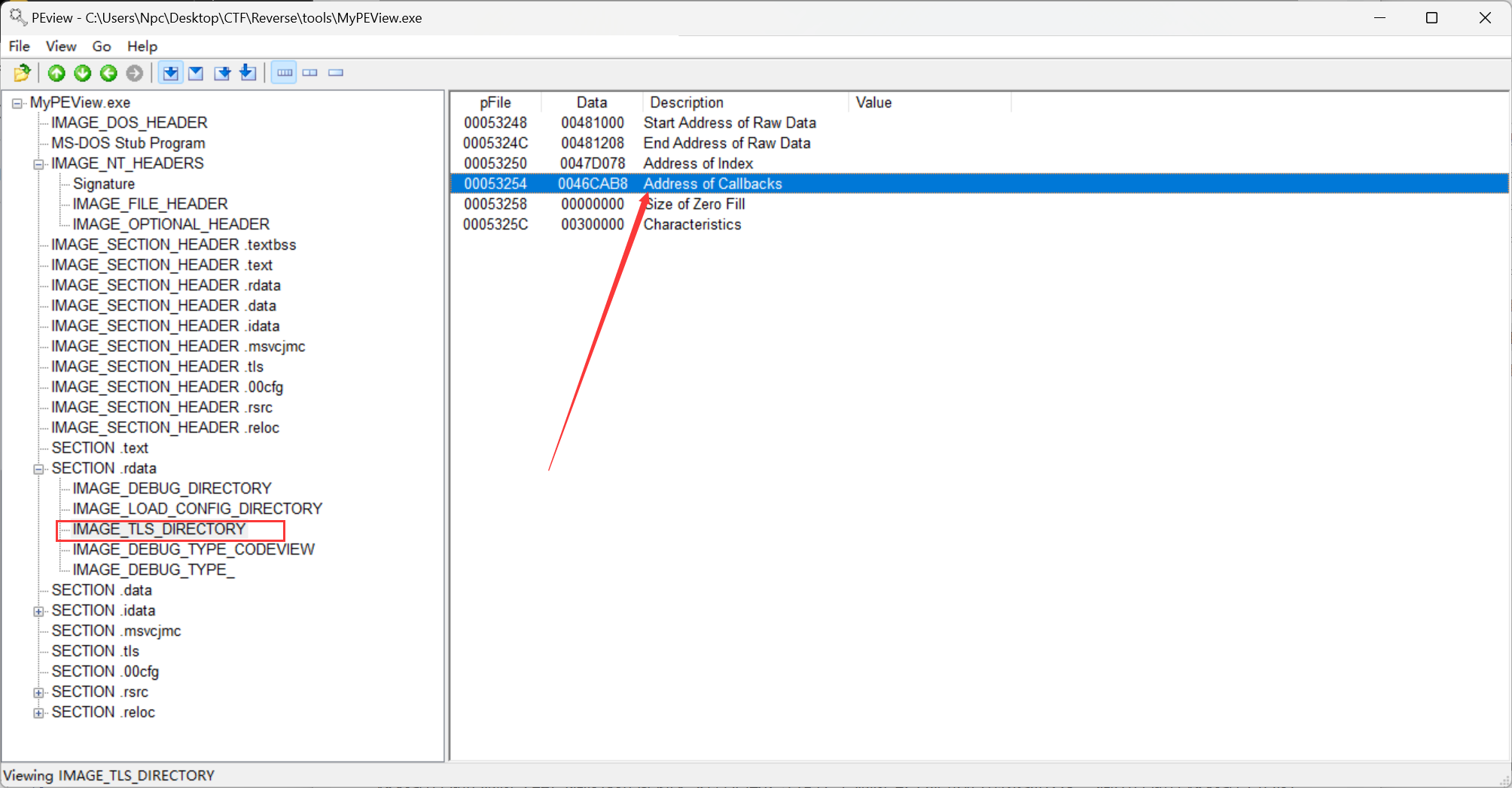Toggle the two-segment word view button
1512x788 pixels.
(x=310, y=73)
